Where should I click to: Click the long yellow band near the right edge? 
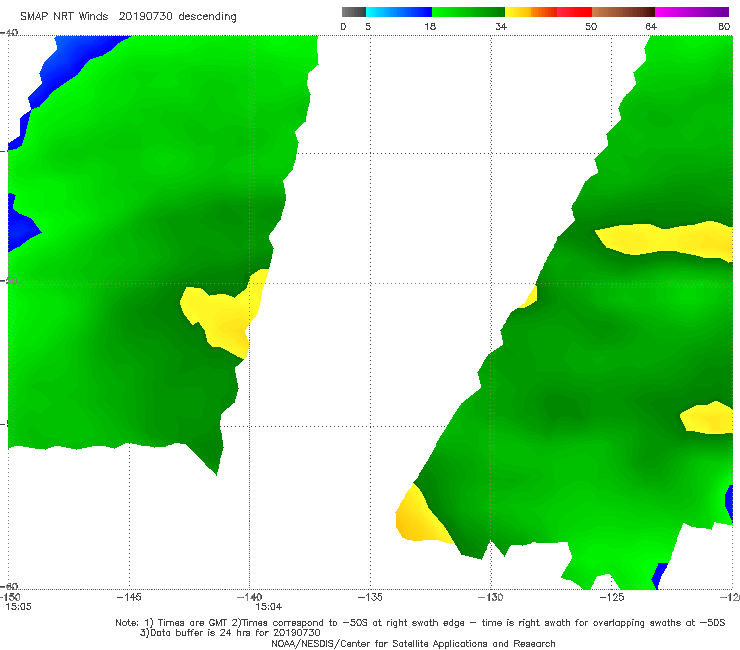point(665,241)
